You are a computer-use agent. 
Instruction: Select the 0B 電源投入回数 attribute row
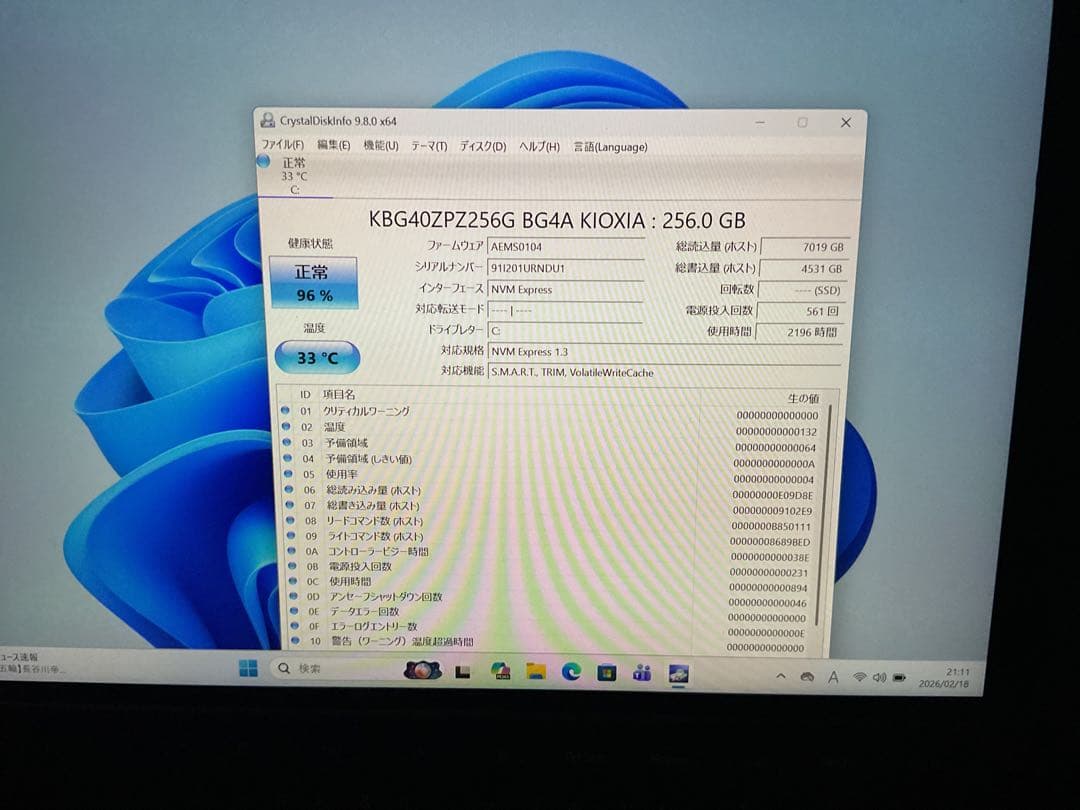point(550,568)
